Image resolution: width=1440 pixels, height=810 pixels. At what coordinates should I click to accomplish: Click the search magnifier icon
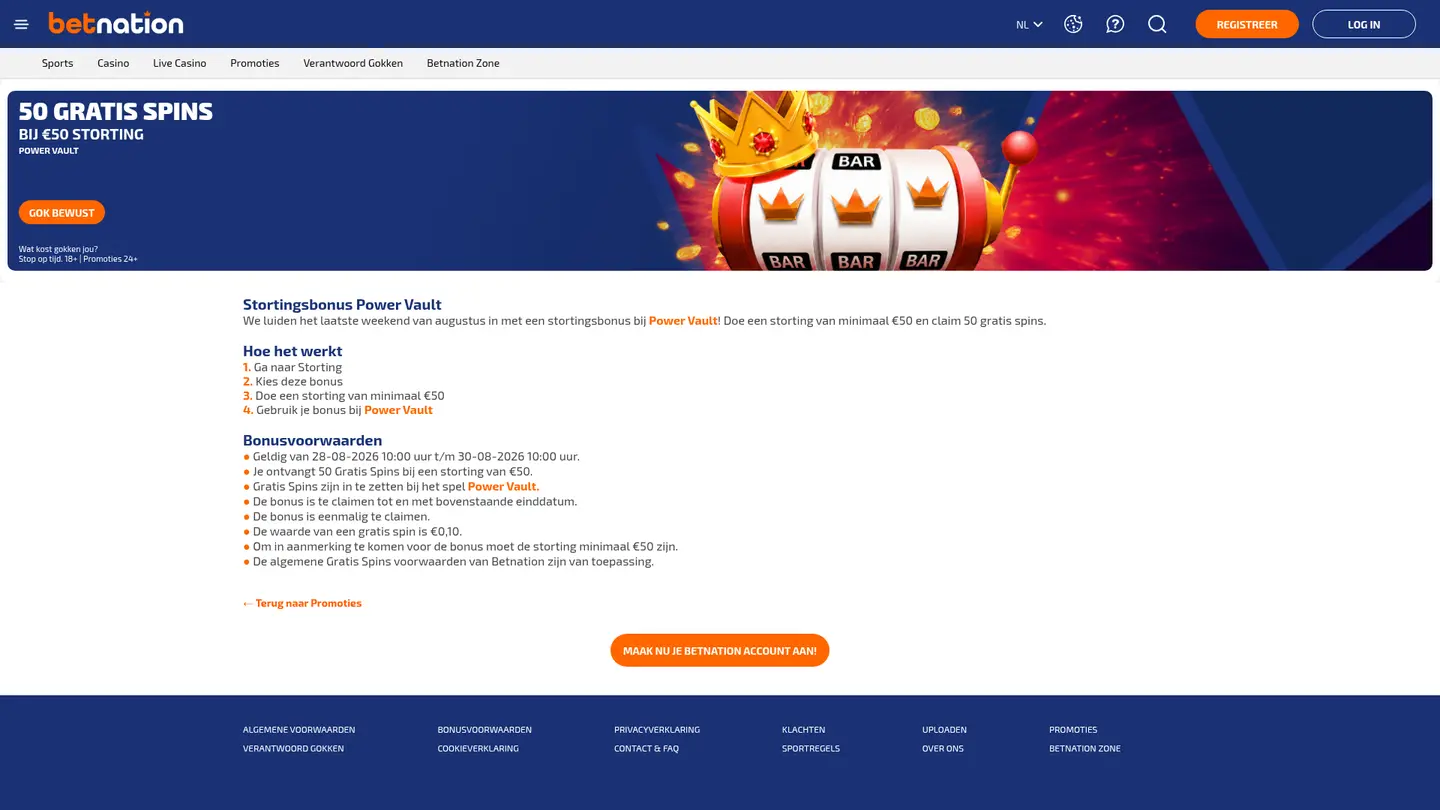pos(1157,24)
